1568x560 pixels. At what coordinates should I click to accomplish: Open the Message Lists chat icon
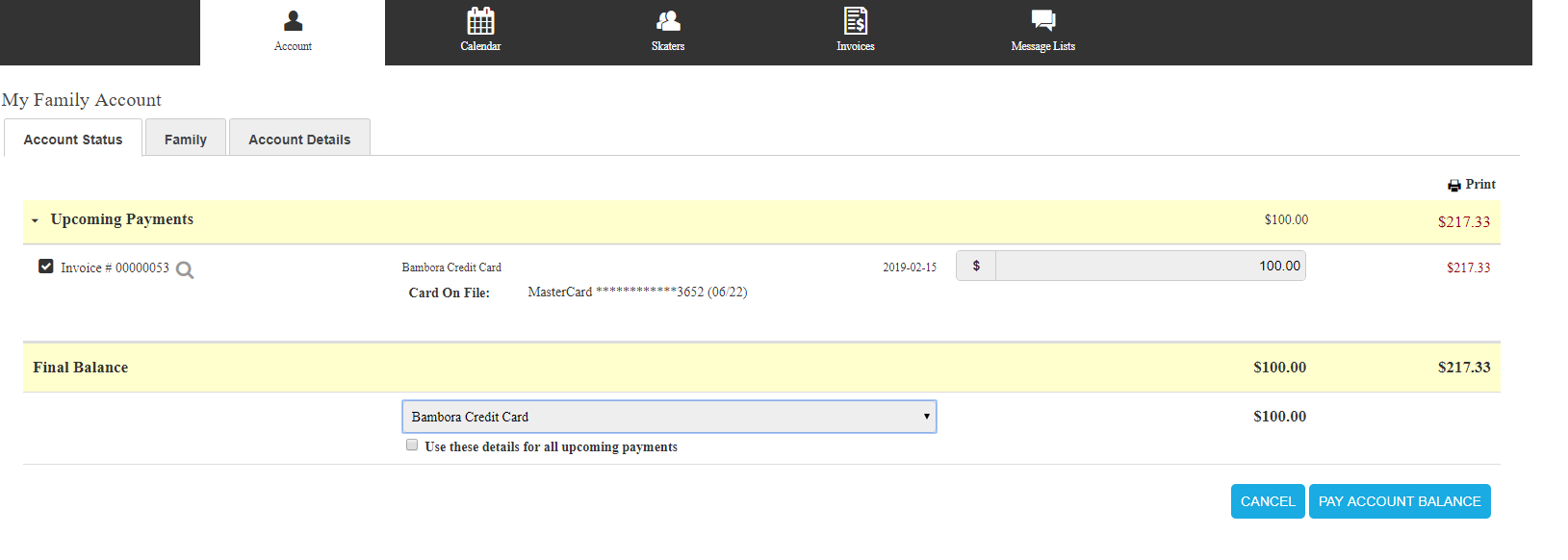1043,20
